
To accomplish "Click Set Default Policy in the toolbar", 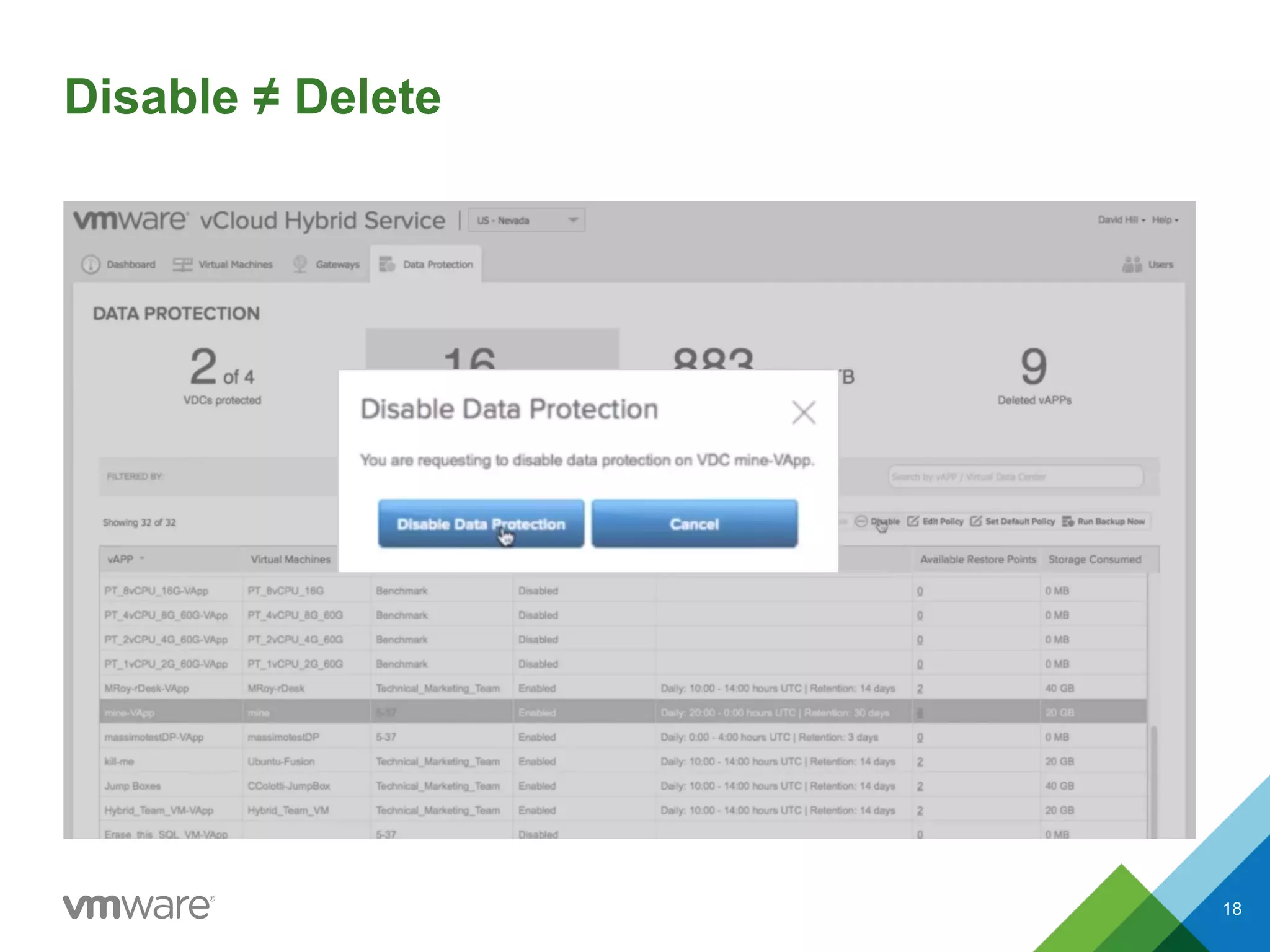I will pyautogui.click(x=1013, y=521).
